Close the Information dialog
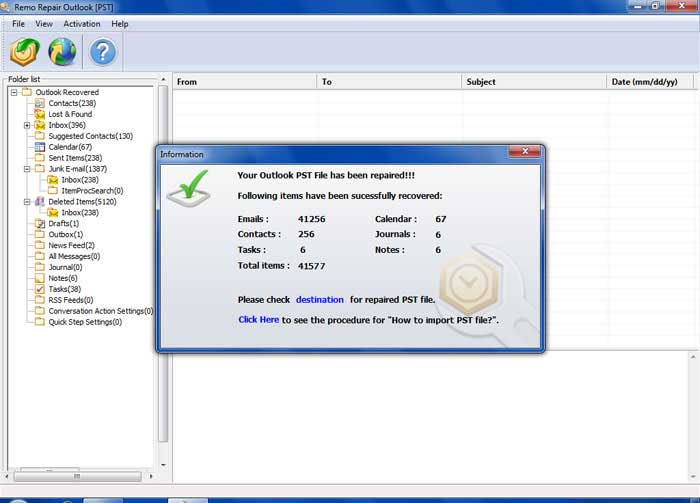The image size is (700, 503). tap(525, 152)
